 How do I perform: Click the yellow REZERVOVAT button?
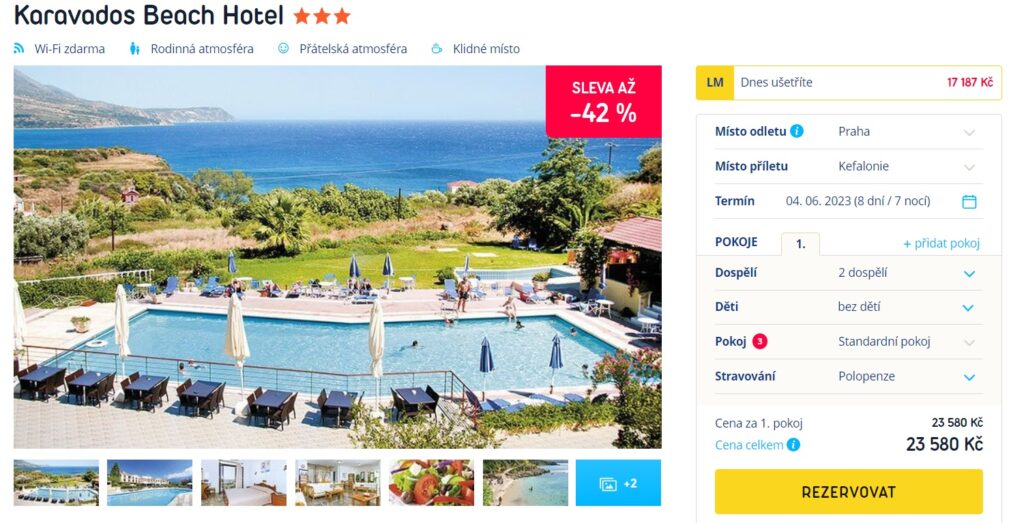click(x=848, y=492)
